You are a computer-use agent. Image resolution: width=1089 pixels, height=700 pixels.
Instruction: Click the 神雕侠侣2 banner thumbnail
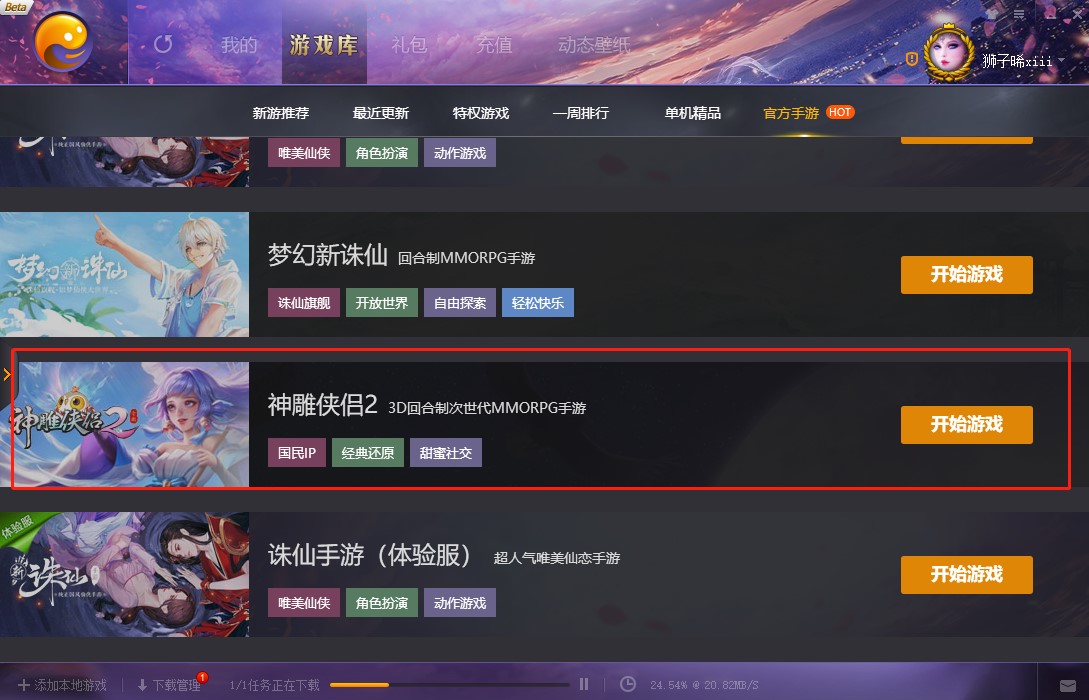(x=127, y=424)
